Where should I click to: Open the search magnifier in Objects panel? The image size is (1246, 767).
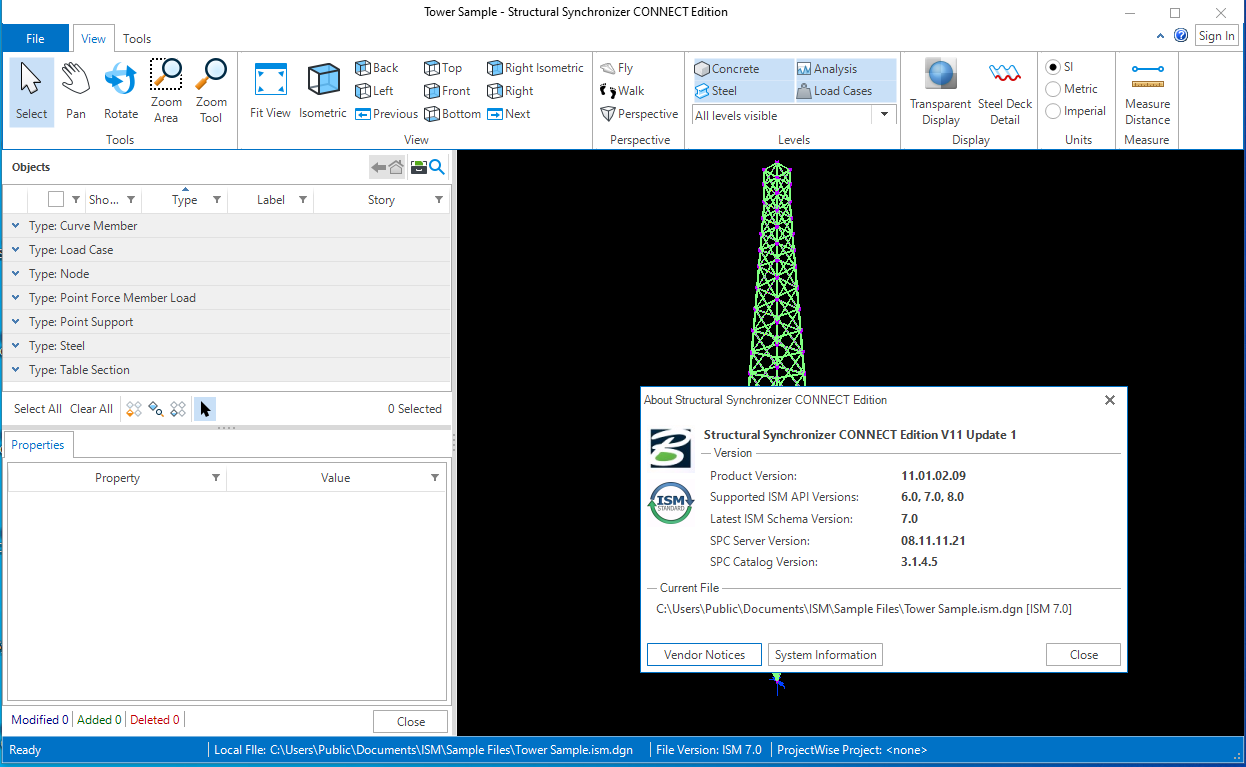437,167
